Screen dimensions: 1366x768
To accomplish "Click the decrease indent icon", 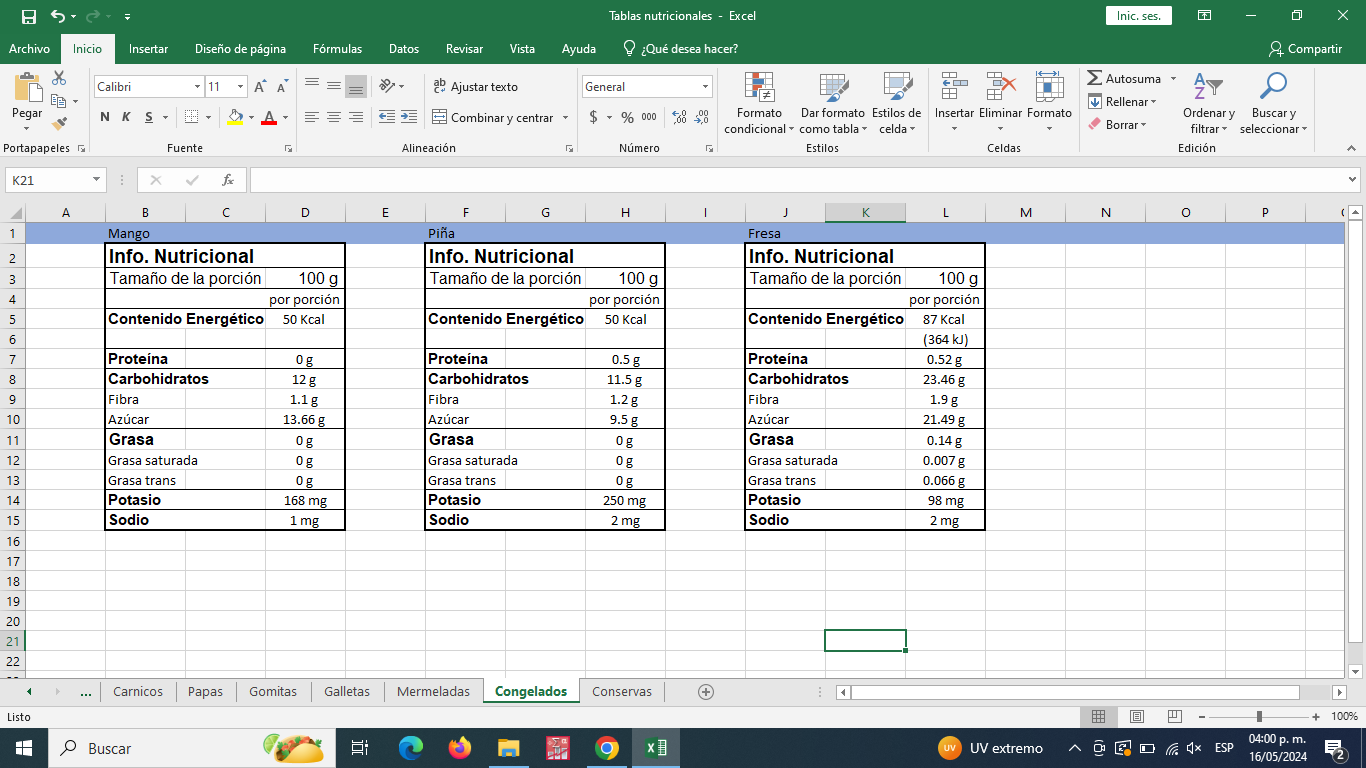I will pos(387,117).
